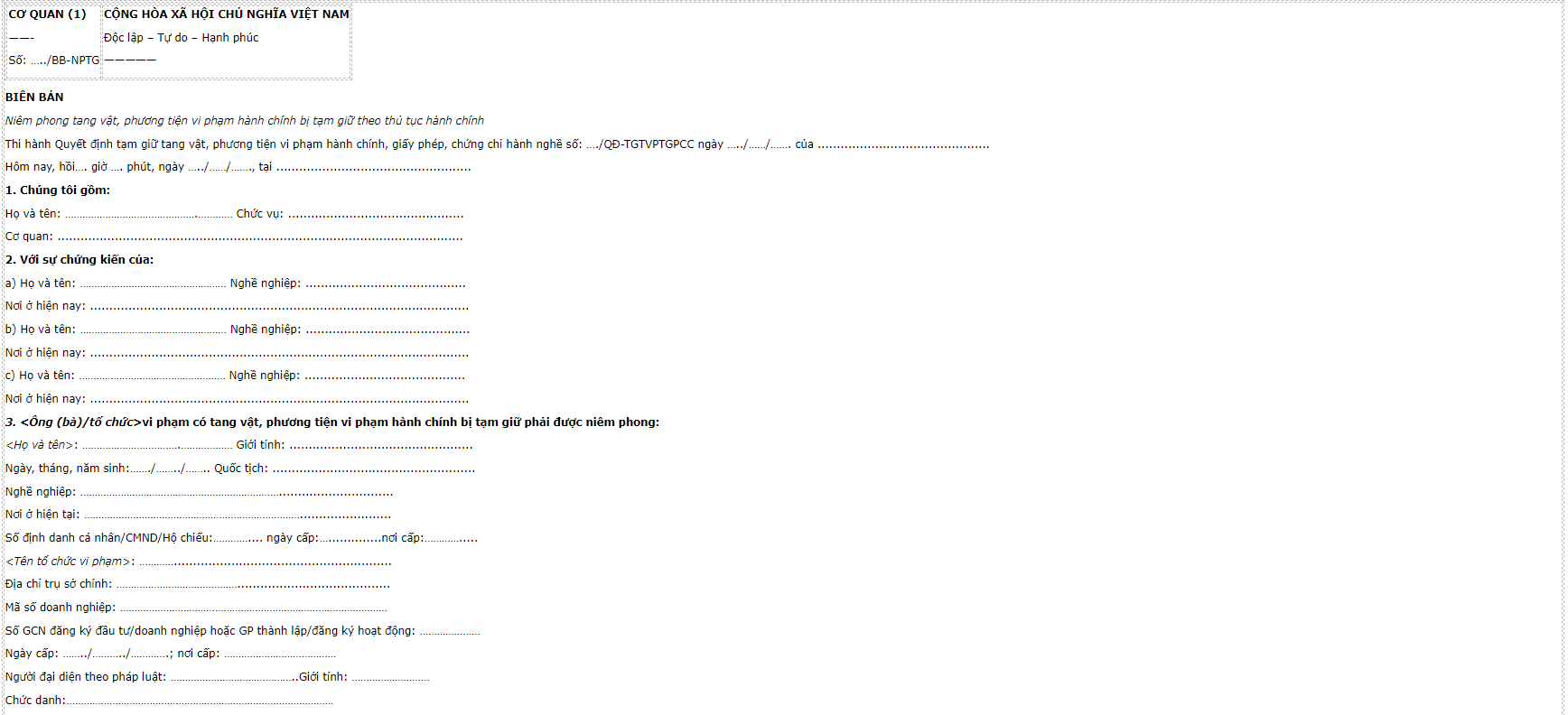Click the 'a) Họ và tên:' name blank

tap(153, 284)
